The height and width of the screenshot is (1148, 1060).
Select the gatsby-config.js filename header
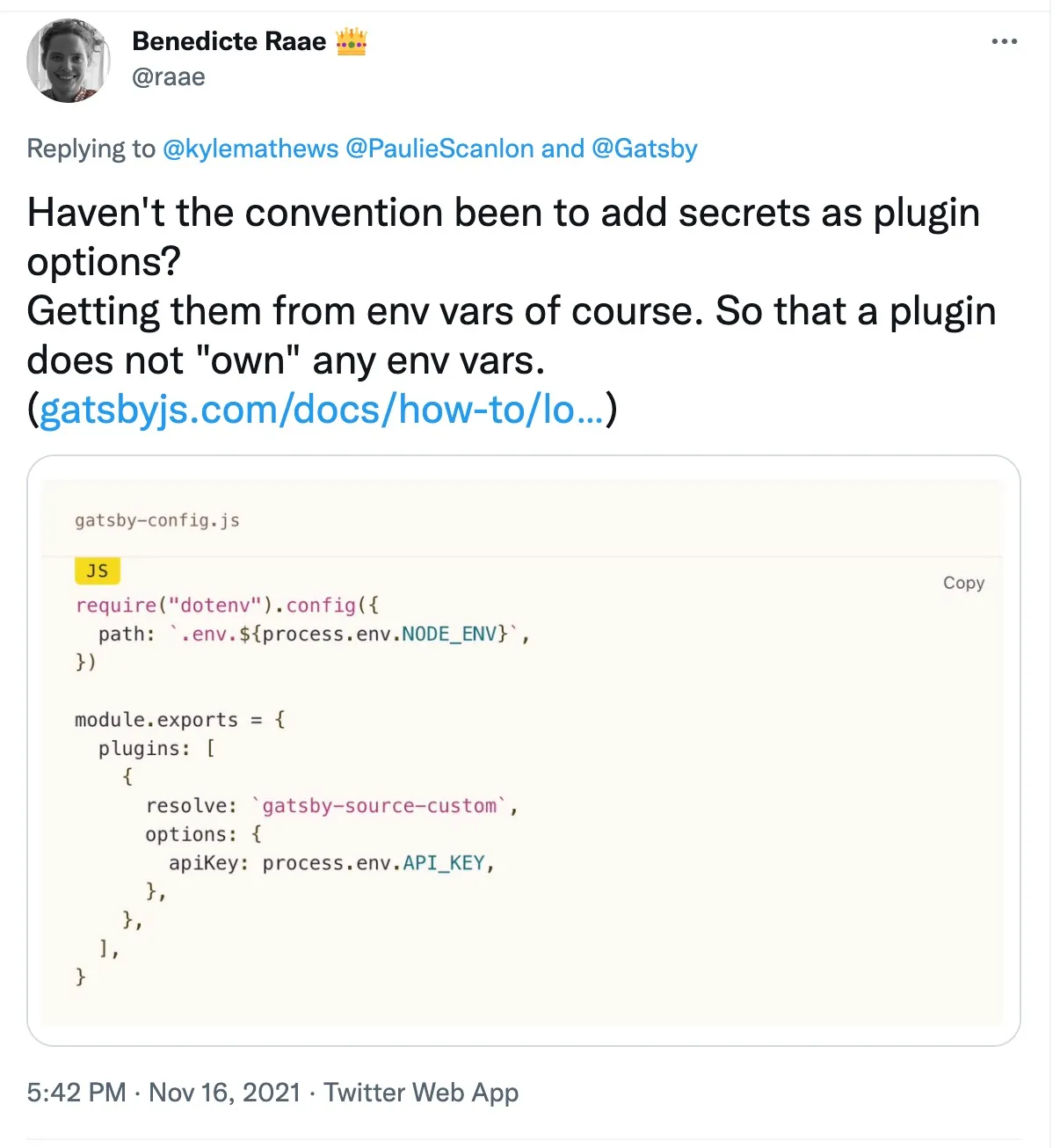coord(158,520)
